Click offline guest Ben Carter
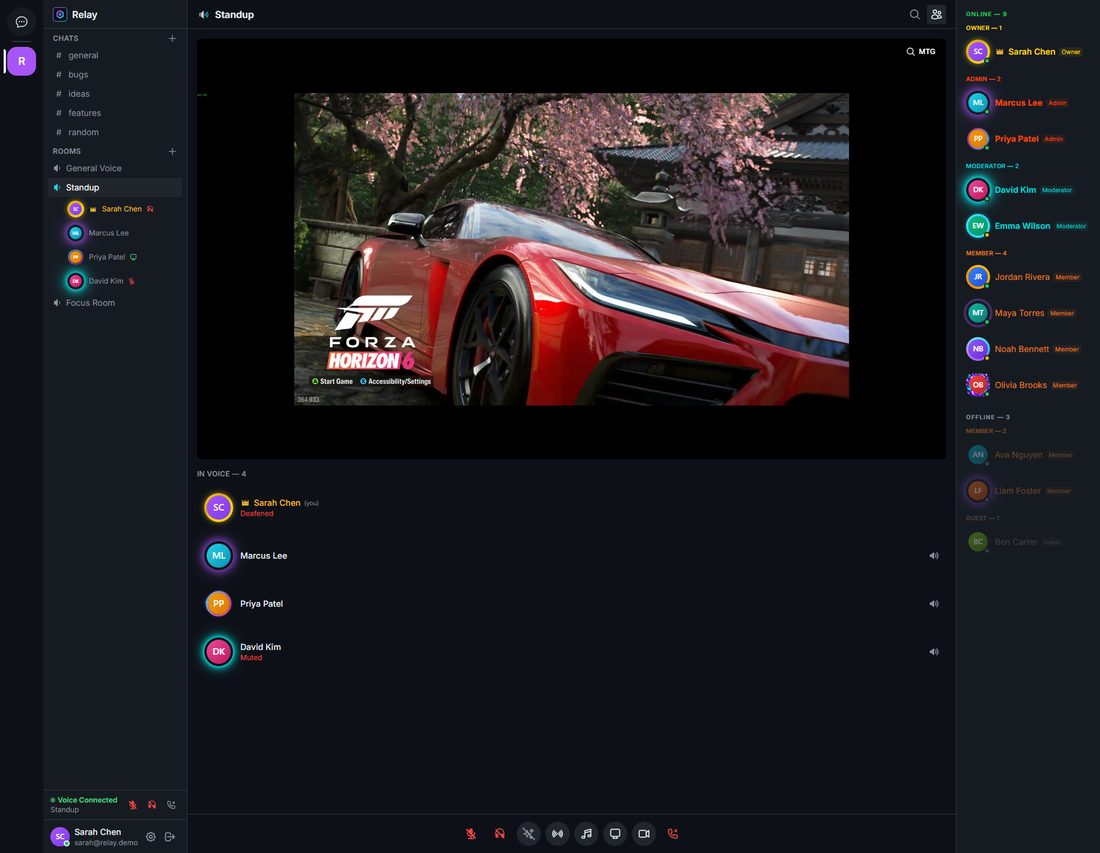This screenshot has width=1100, height=853. click(1026, 542)
